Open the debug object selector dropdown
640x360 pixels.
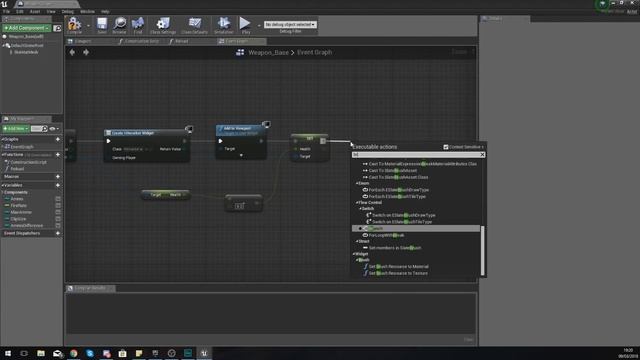[290, 24]
